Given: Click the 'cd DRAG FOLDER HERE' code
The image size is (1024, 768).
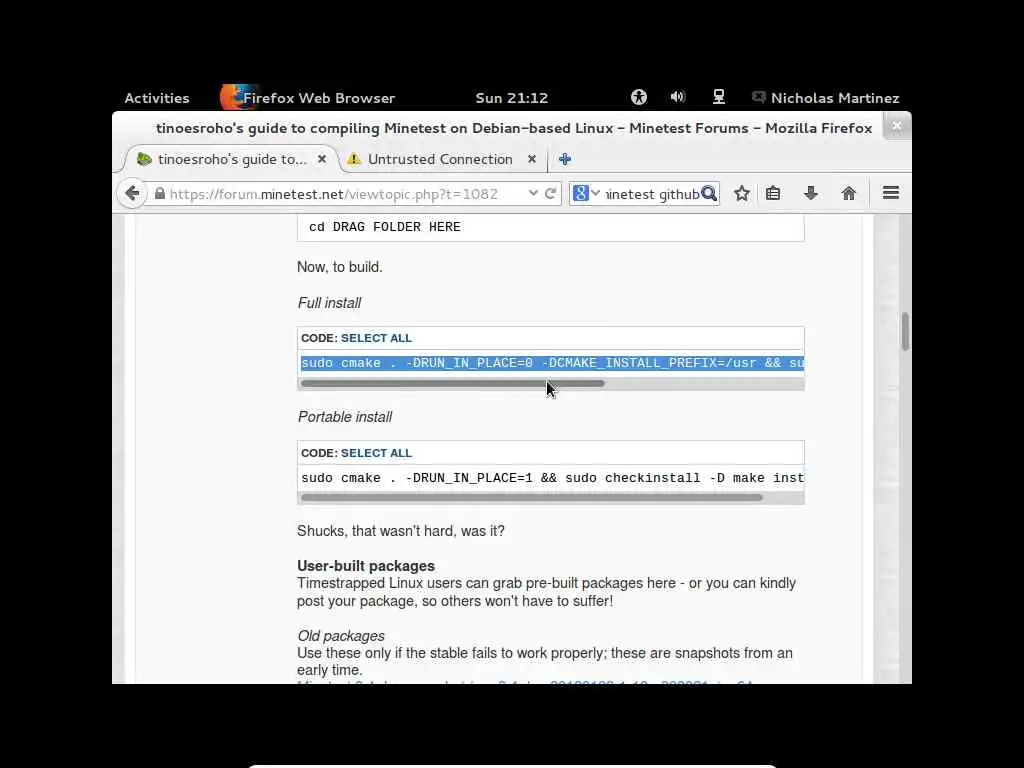Looking at the screenshot, I should click(385, 227).
